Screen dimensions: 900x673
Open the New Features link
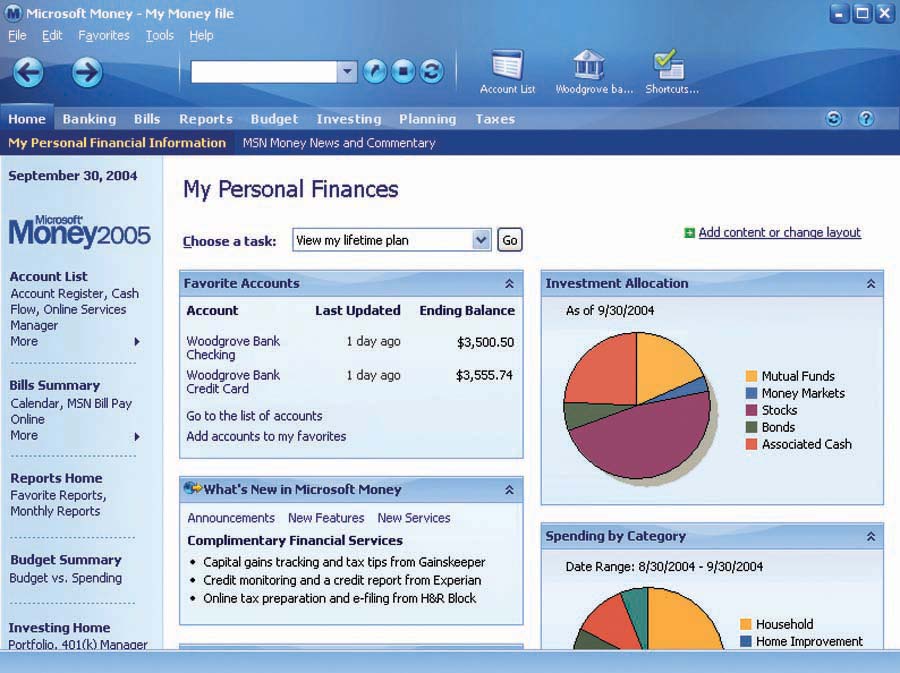pos(326,518)
